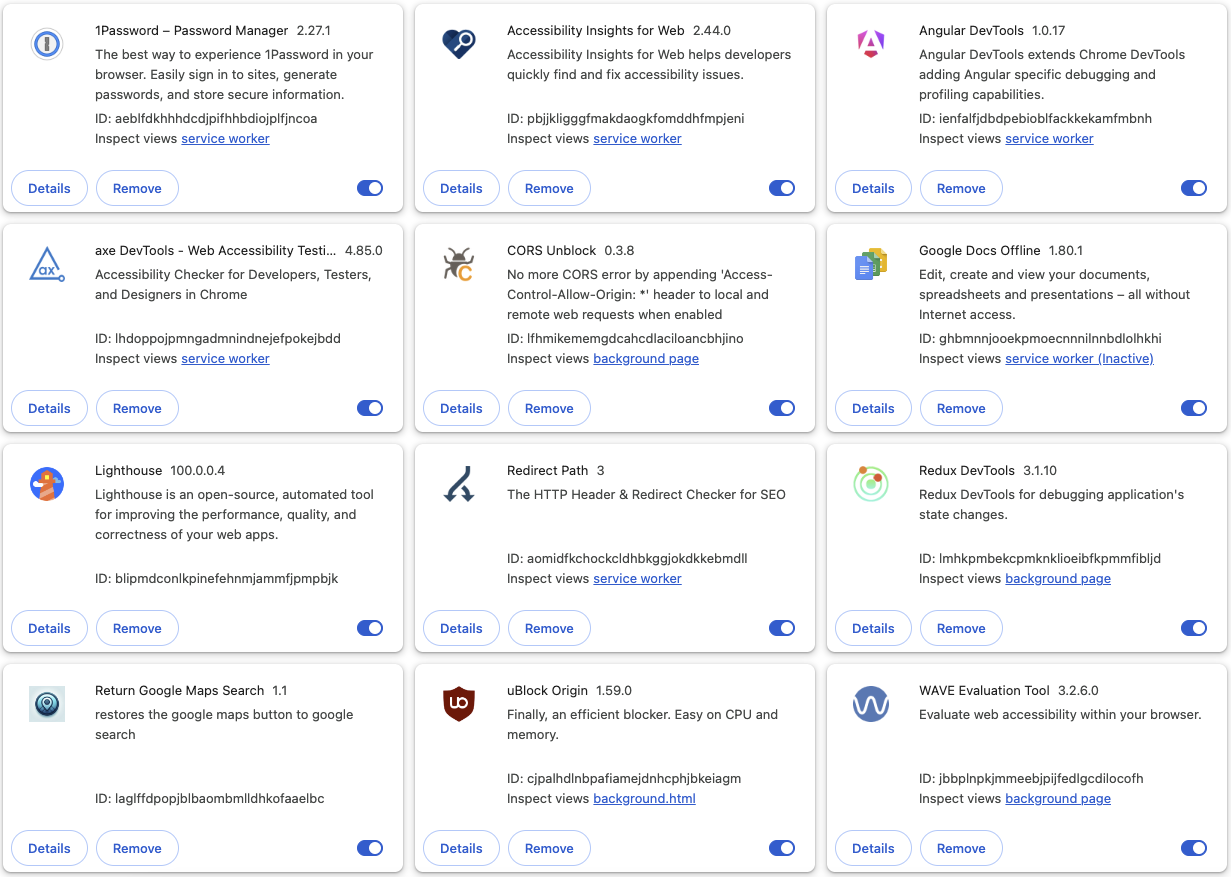Screen dimensions: 1231x877
Task: Open Google Docs Offline service worker (Inactive)
Action: tap(1079, 359)
